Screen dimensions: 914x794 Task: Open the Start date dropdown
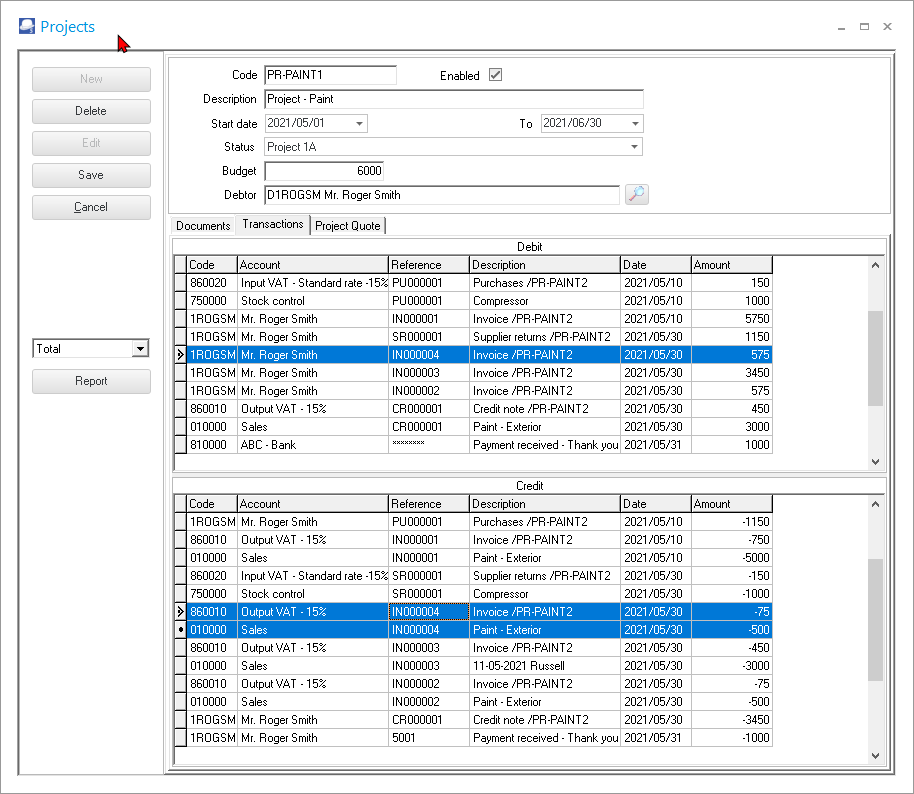[x=359, y=124]
